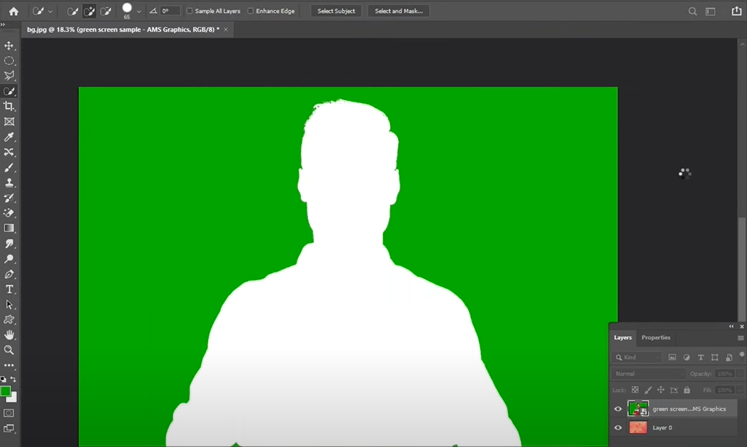The height and width of the screenshot is (447, 747).
Task: Select the Path Selection tool
Action: pos(9,305)
